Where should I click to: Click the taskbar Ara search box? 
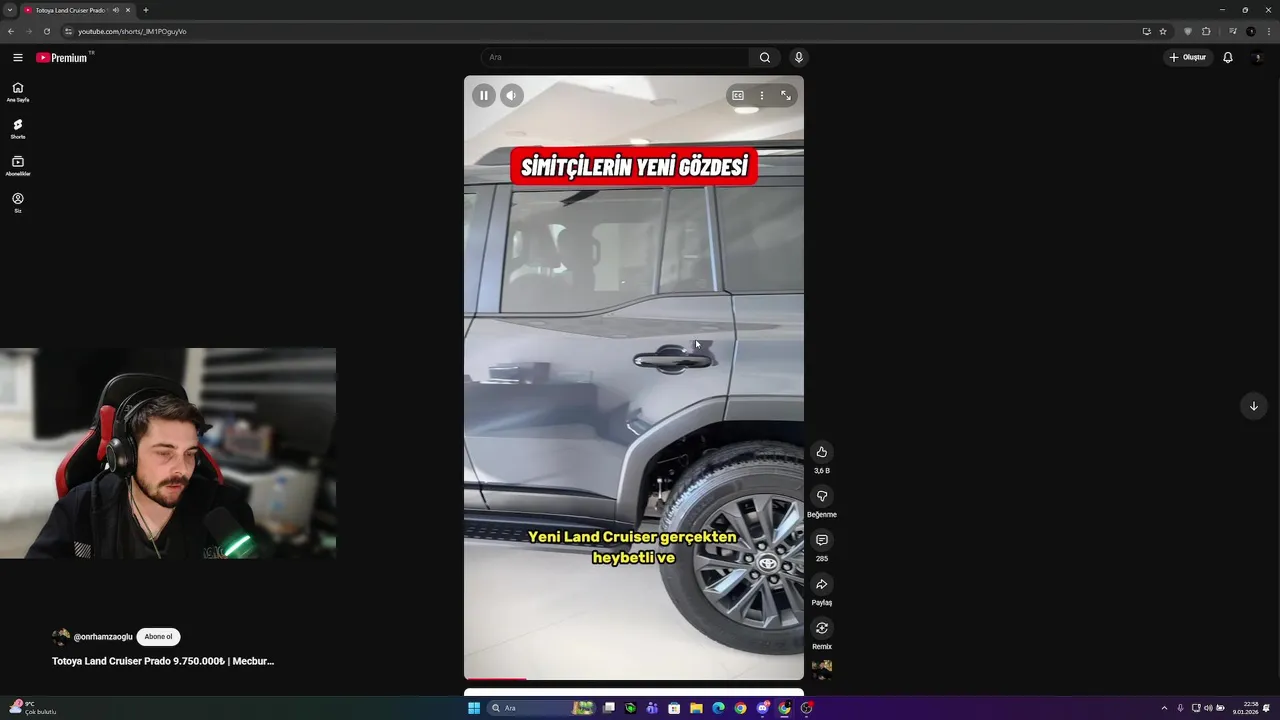[541, 708]
